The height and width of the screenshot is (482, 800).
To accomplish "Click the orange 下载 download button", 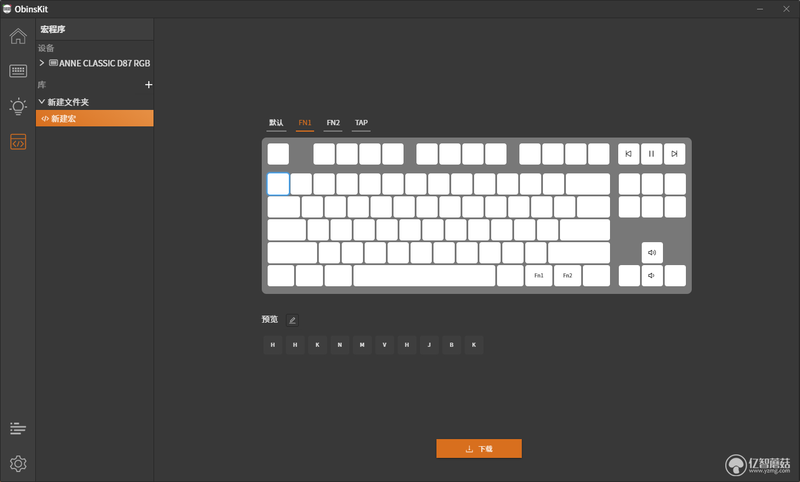I will [479, 449].
